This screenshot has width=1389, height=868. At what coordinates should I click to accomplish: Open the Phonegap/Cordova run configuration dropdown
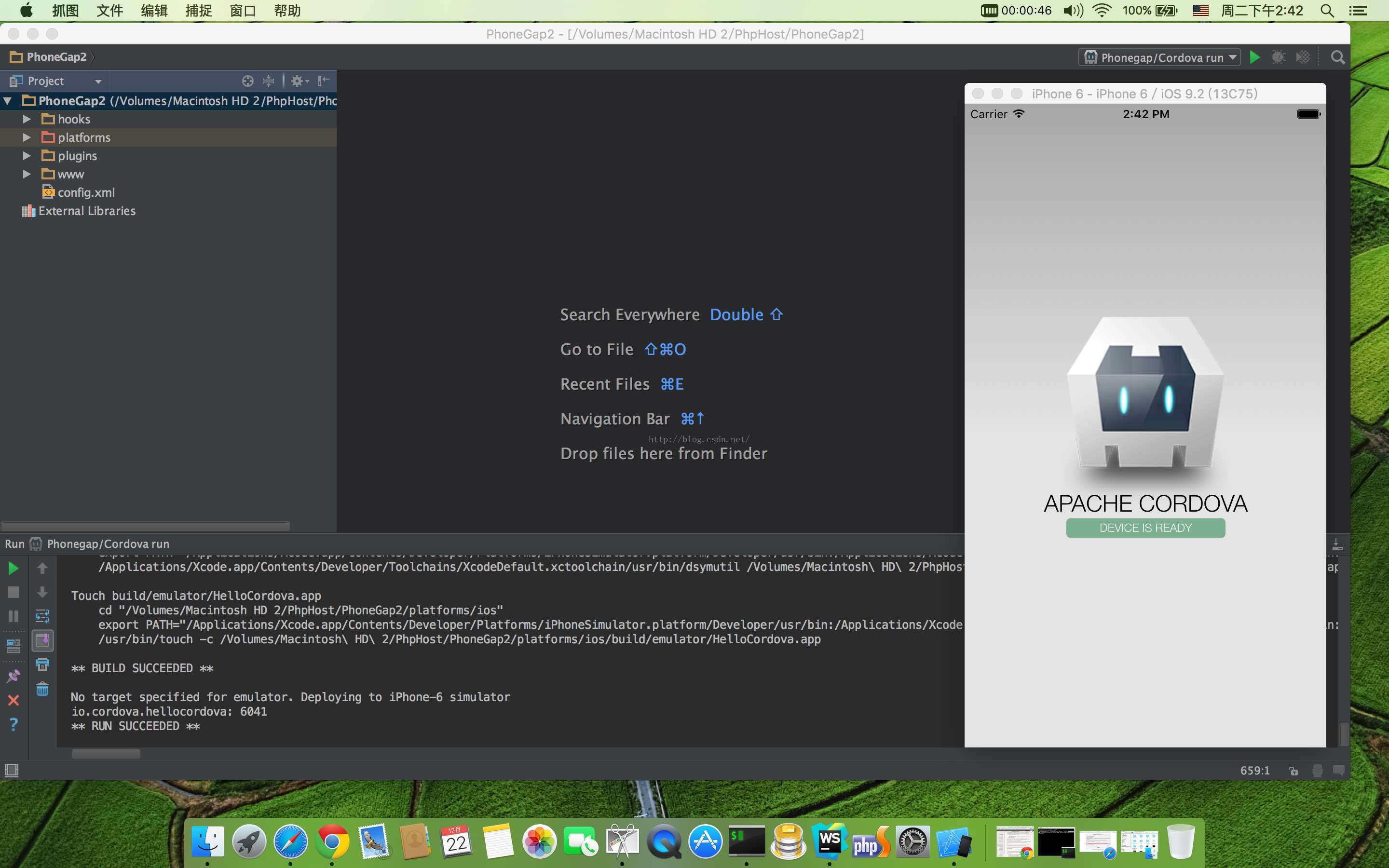point(1159,57)
